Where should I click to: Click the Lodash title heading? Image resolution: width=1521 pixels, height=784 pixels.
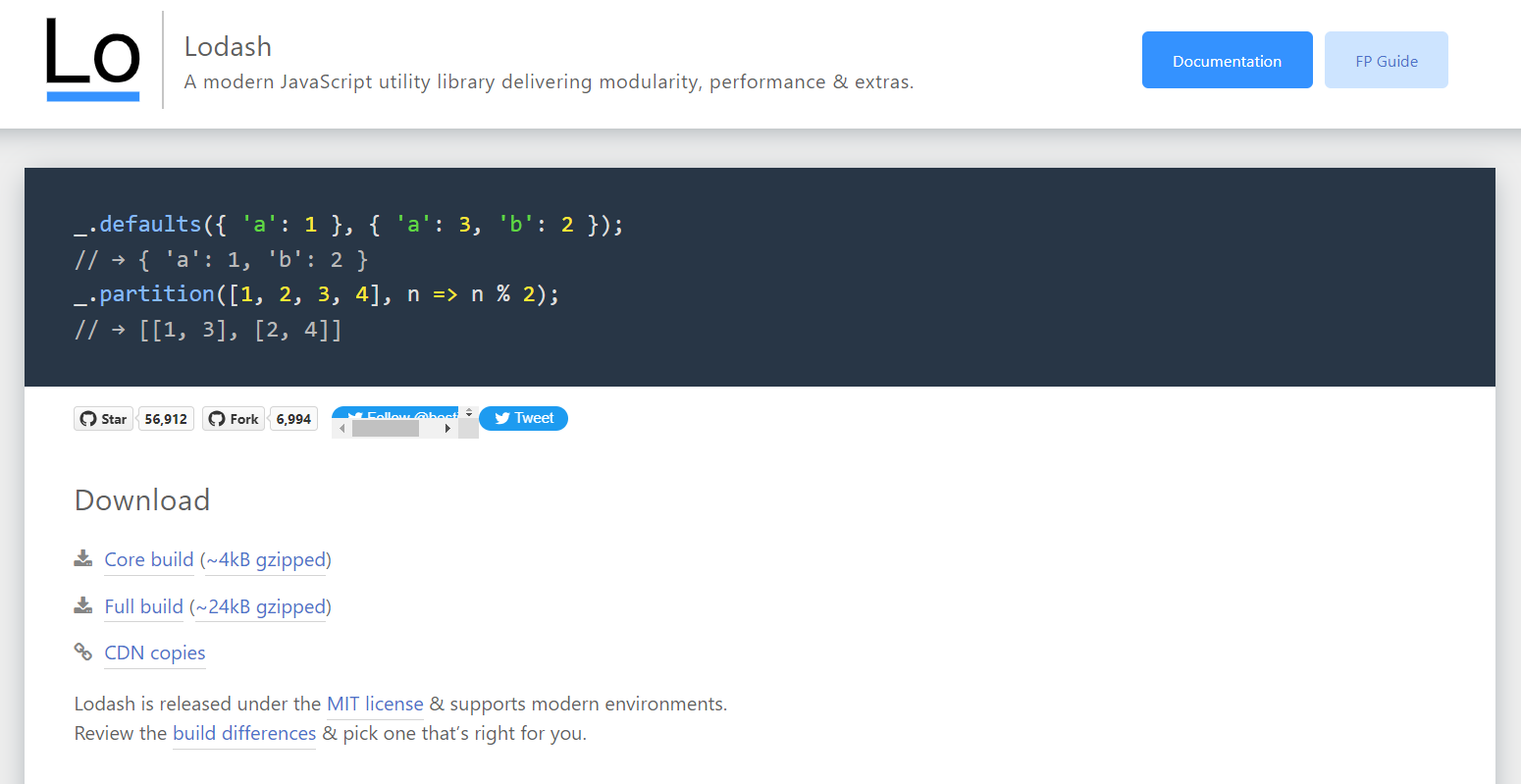pos(228,46)
